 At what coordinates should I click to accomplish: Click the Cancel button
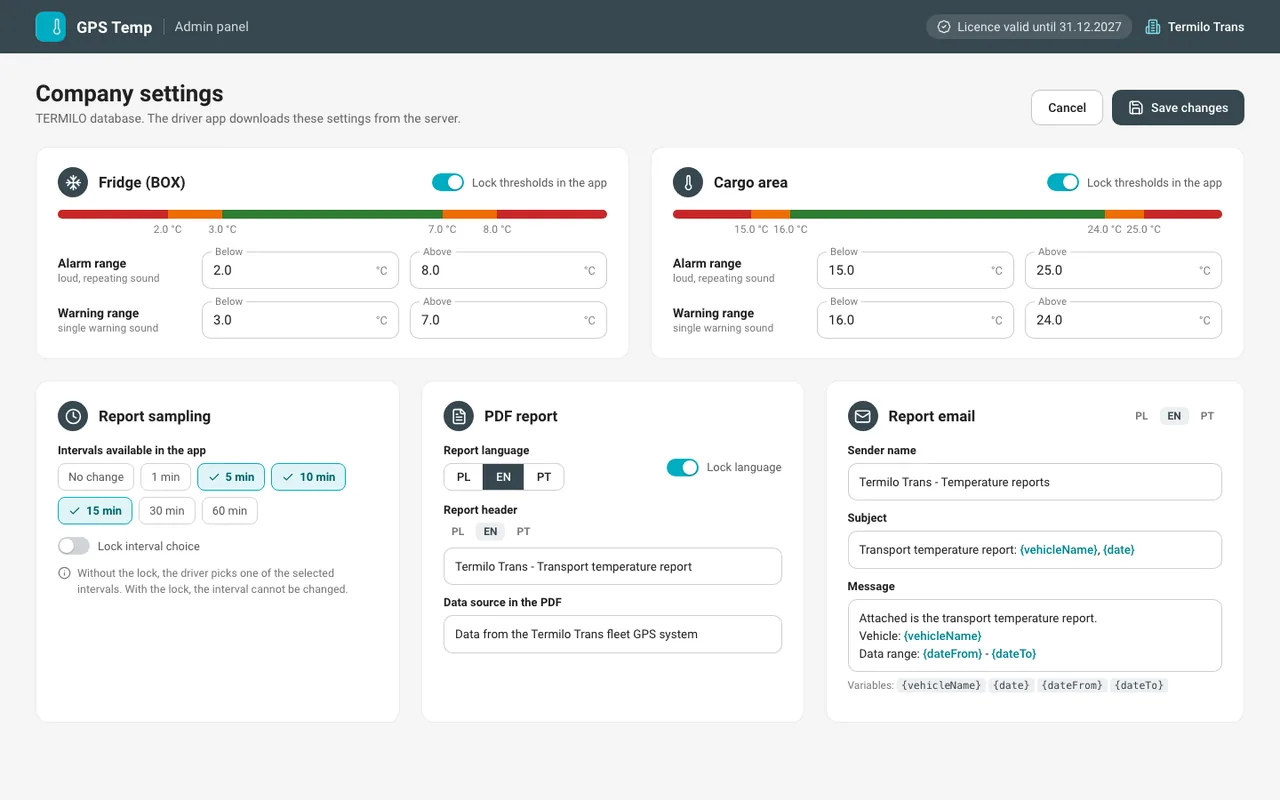click(x=1067, y=108)
